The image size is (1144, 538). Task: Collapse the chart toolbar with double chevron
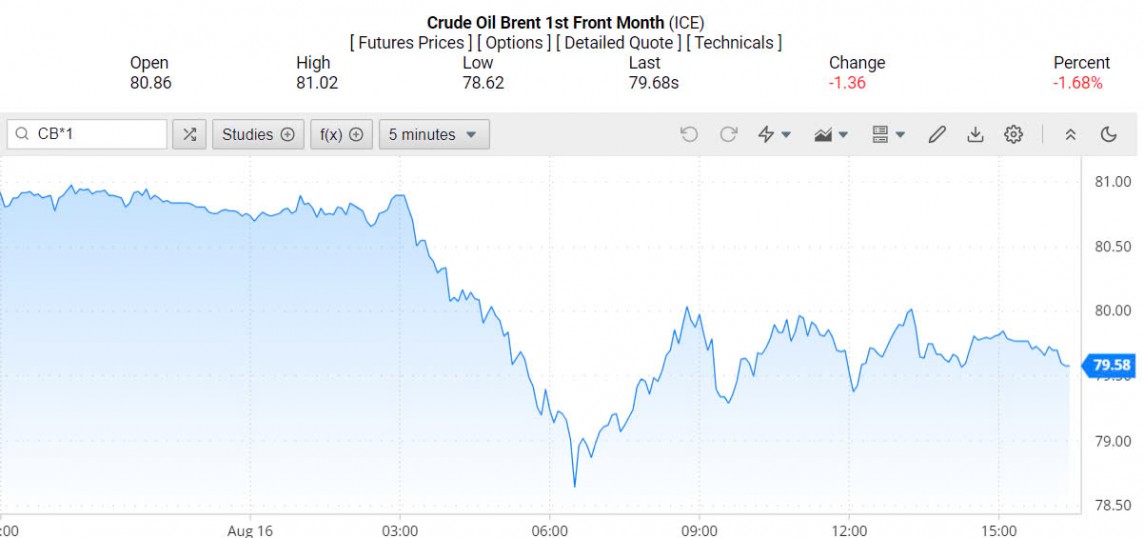coord(1070,134)
